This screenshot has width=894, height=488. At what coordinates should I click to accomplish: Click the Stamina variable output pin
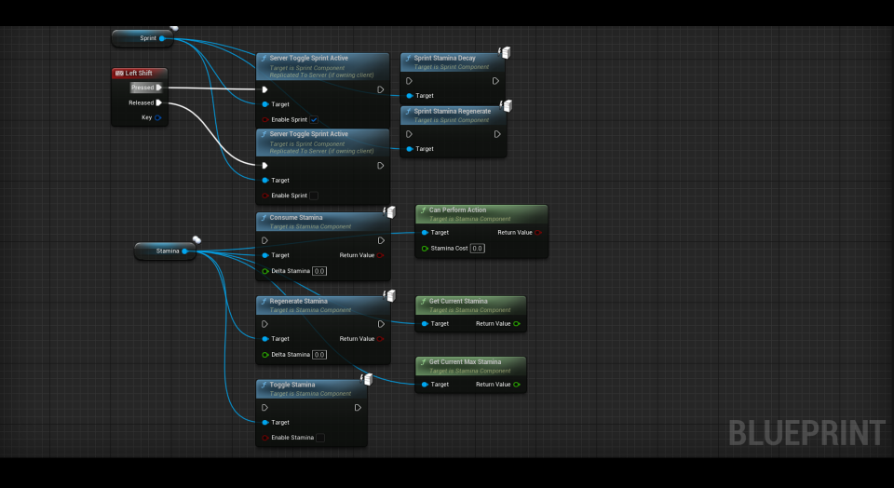click(185, 251)
